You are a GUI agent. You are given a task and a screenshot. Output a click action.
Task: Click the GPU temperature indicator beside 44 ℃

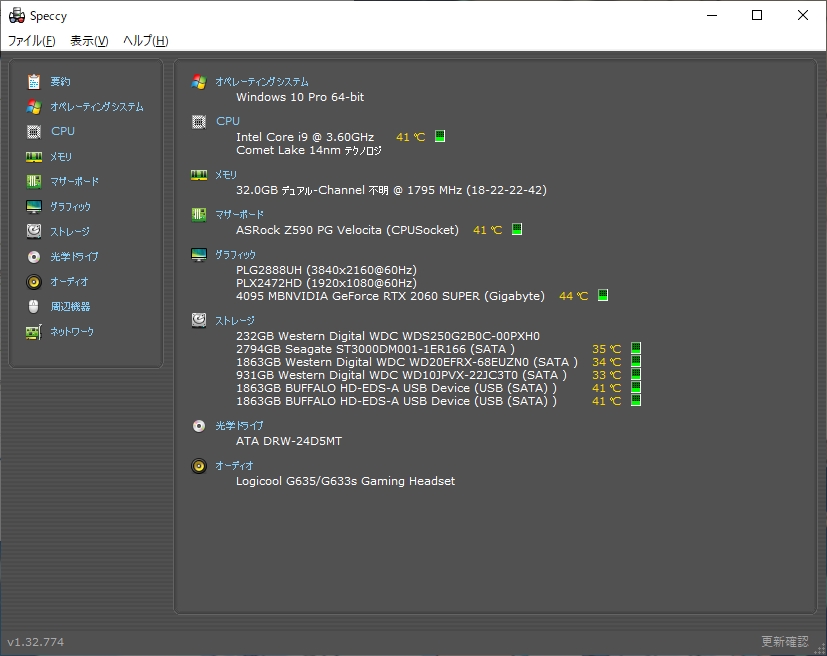tap(603, 296)
